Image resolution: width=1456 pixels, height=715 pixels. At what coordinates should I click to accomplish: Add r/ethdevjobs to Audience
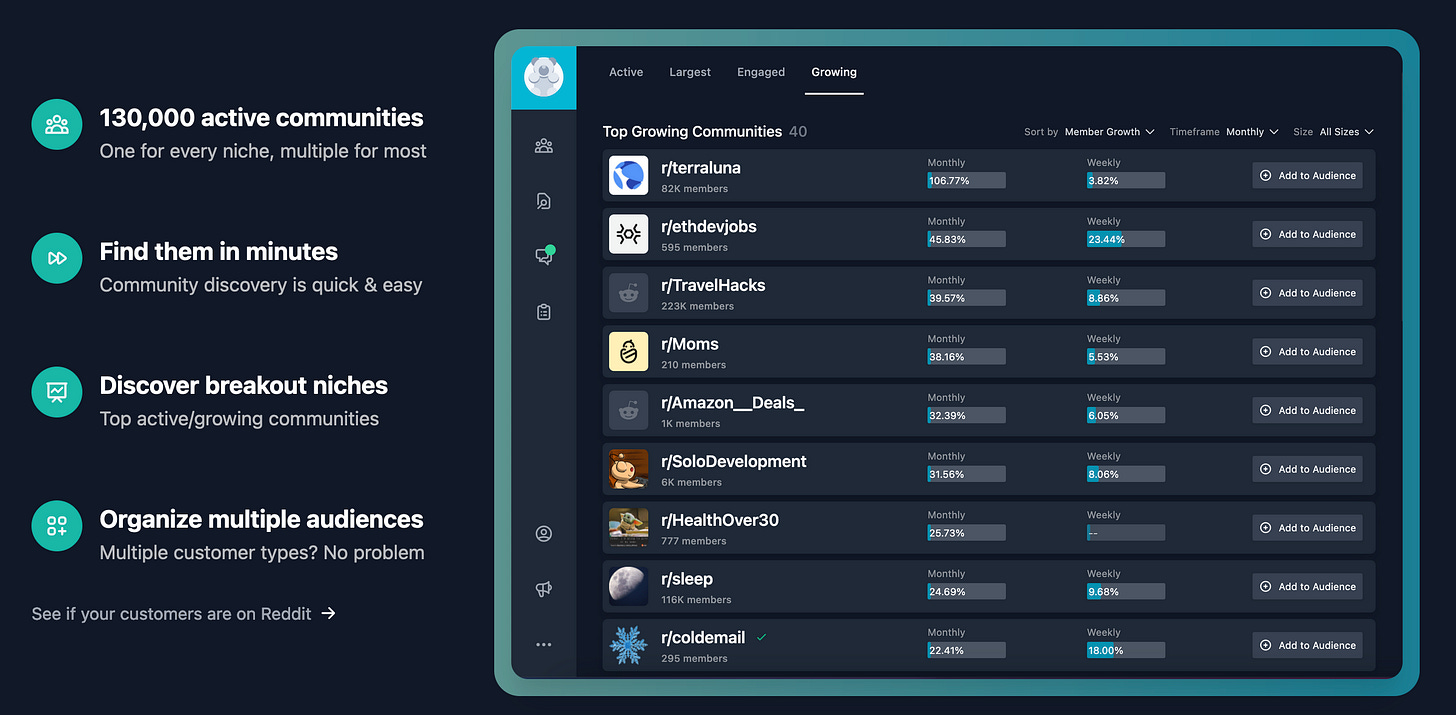point(1307,234)
